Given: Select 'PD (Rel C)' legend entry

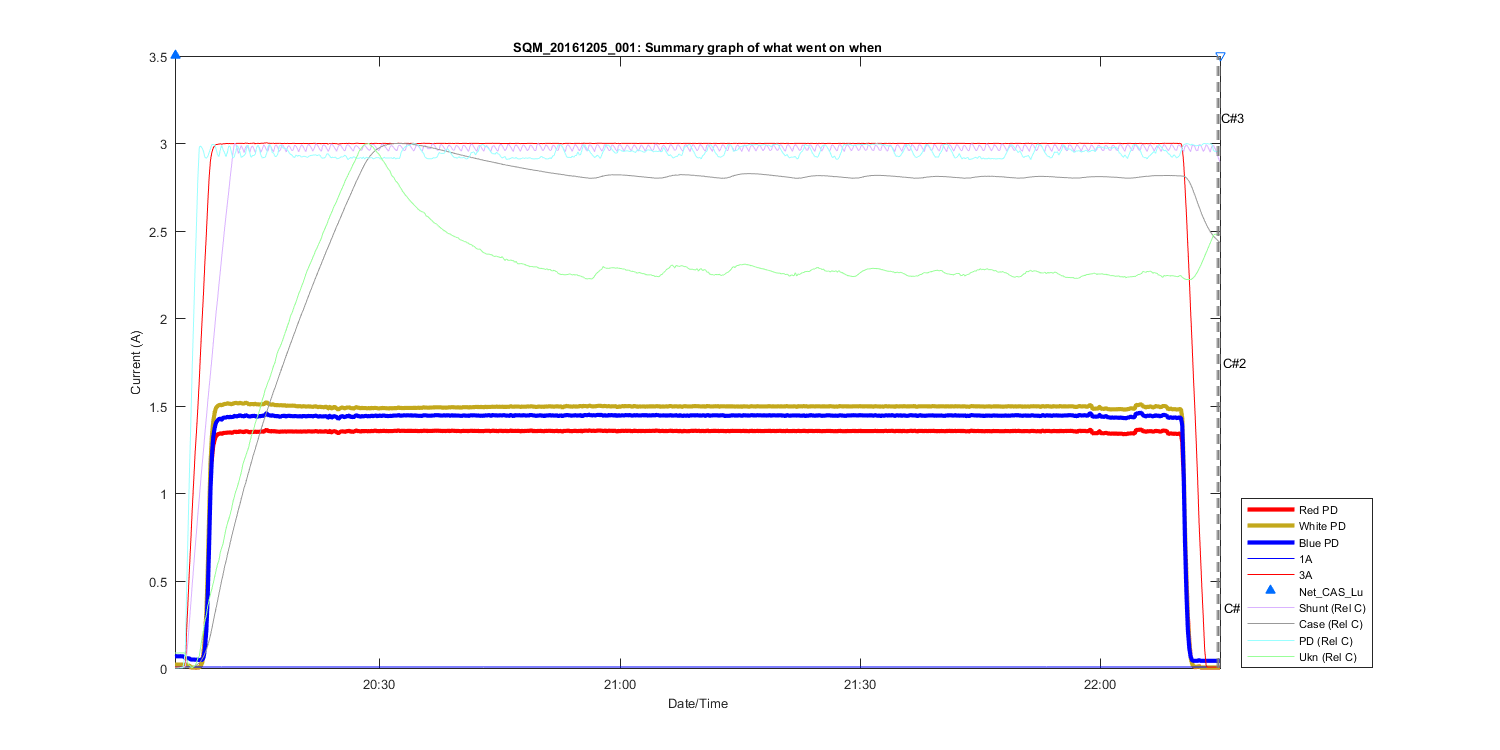Looking at the screenshot, I should tap(1326, 641).
